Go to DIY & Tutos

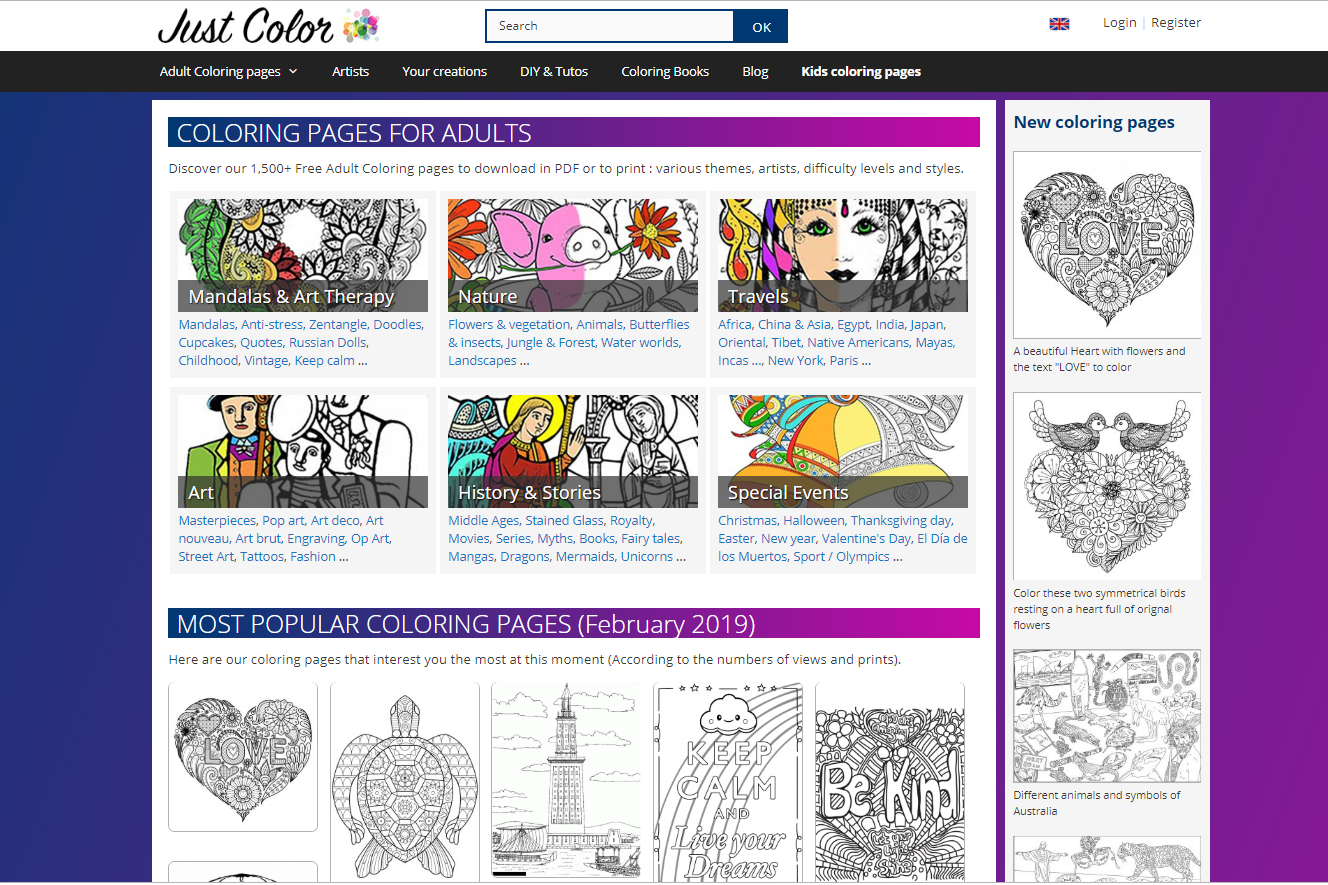click(554, 72)
